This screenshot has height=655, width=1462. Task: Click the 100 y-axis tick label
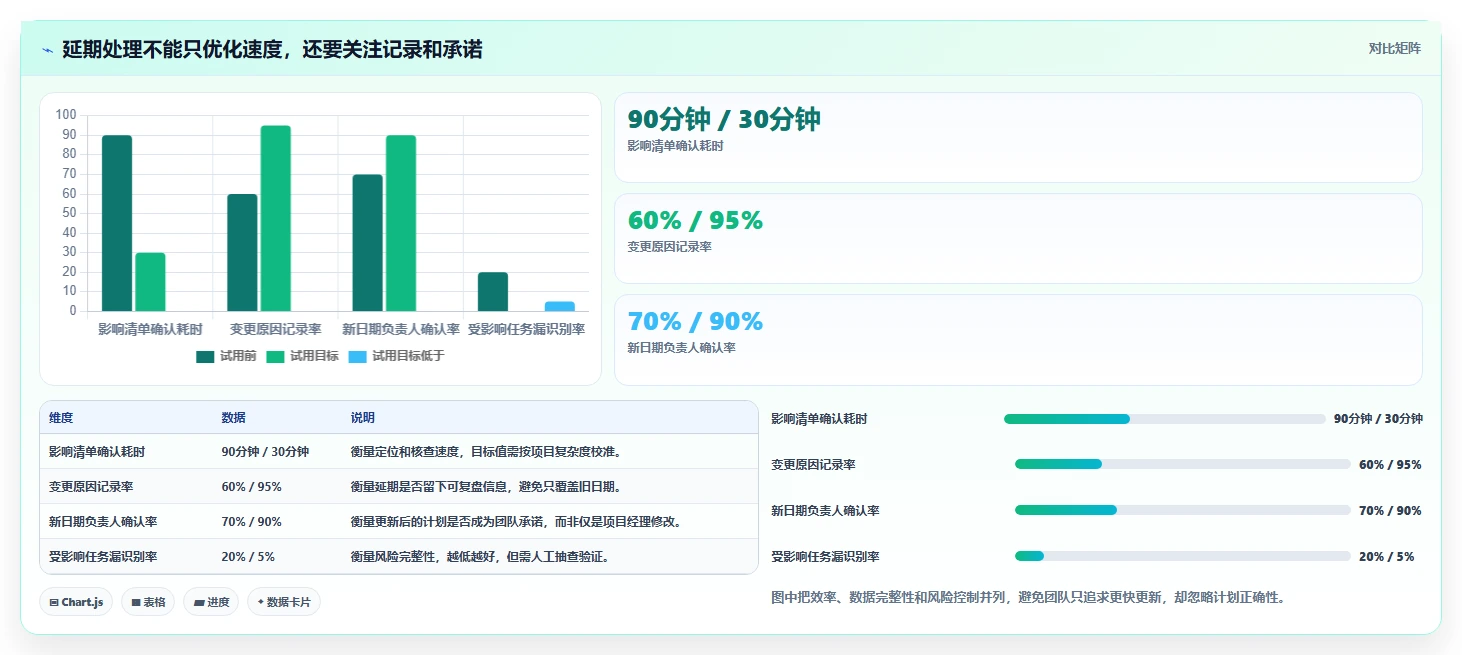pyautogui.click(x=66, y=115)
